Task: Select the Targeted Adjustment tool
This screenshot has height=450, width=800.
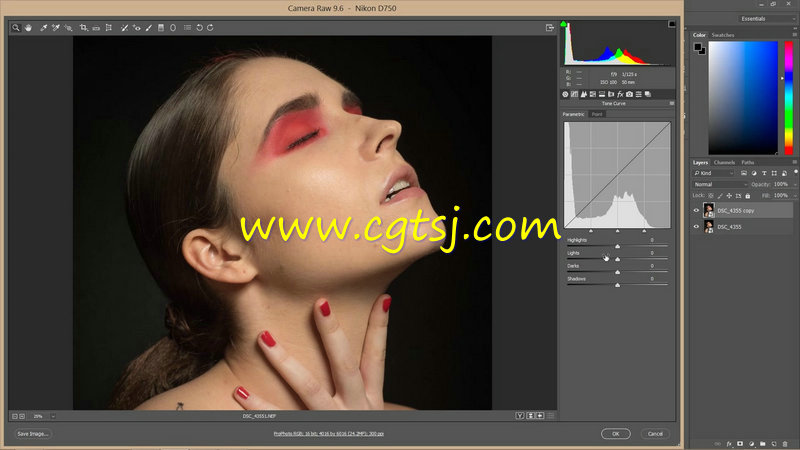Action: coord(68,28)
